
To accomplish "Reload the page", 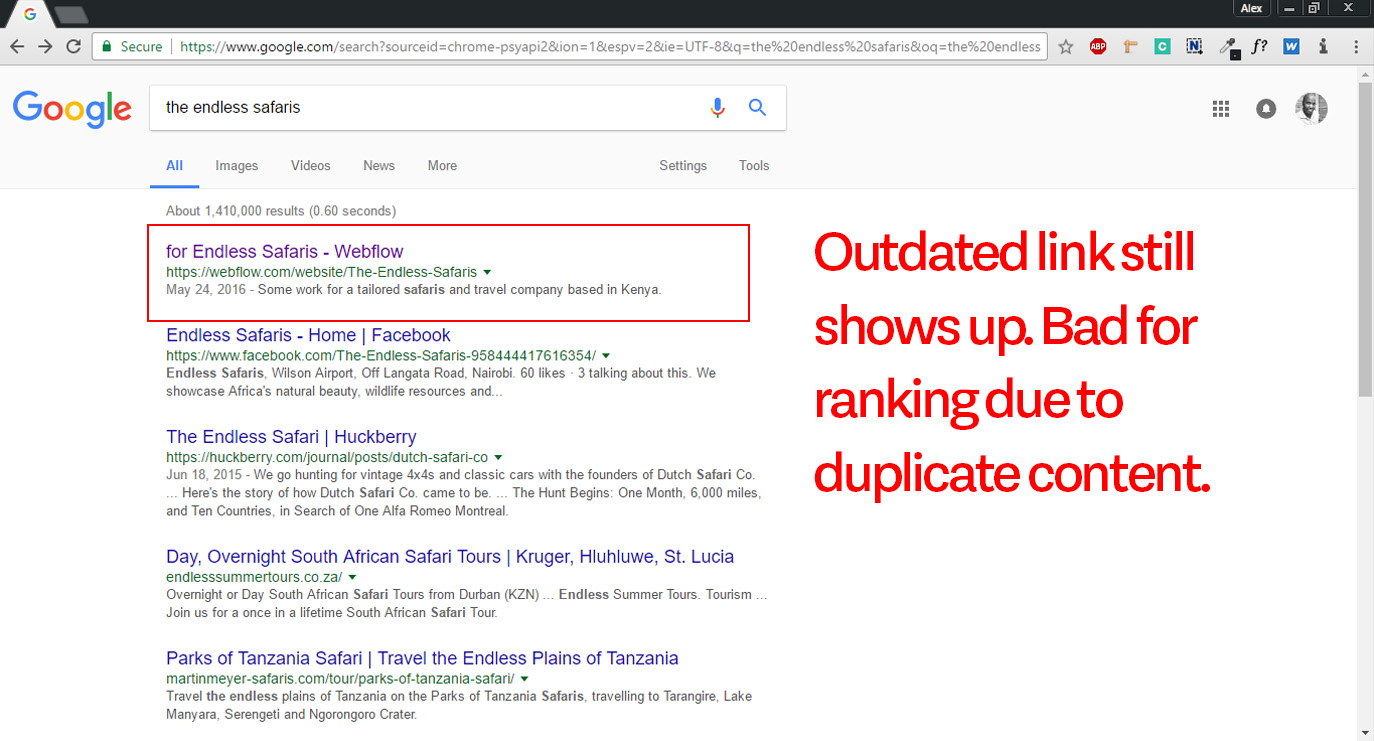I will [x=73, y=46].
